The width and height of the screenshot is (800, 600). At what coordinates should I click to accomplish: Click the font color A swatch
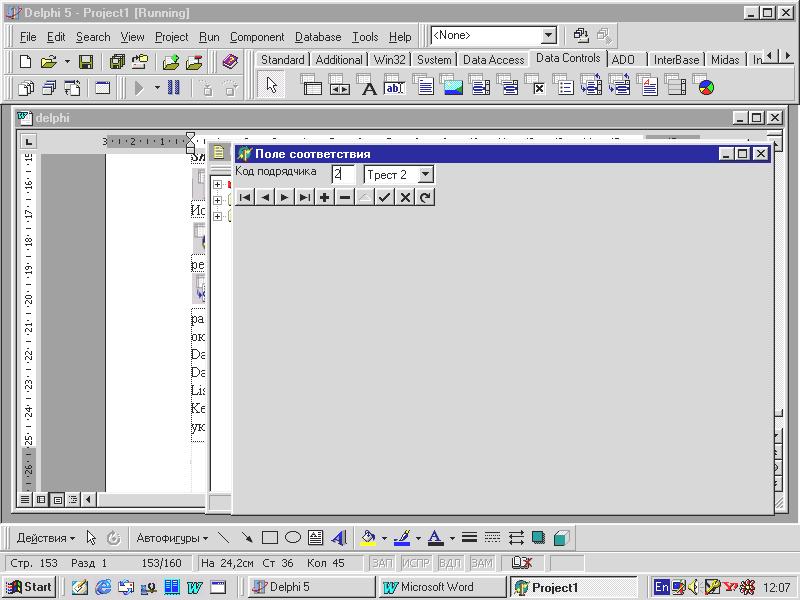click(435, 538)
